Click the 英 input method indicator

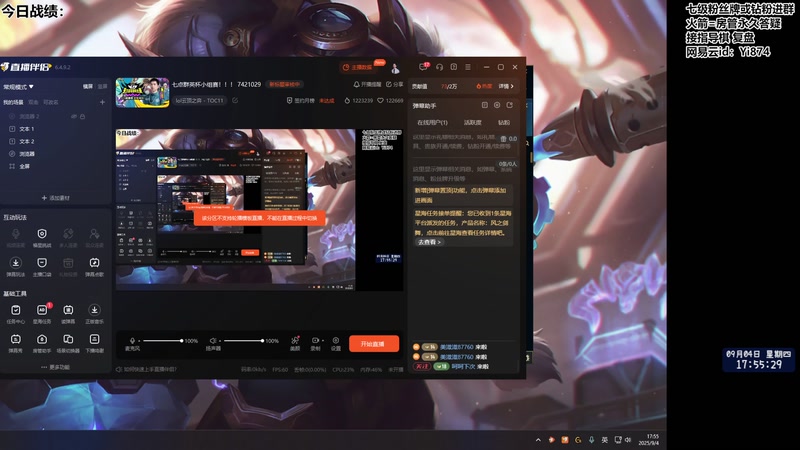click(x=605, y=440)
